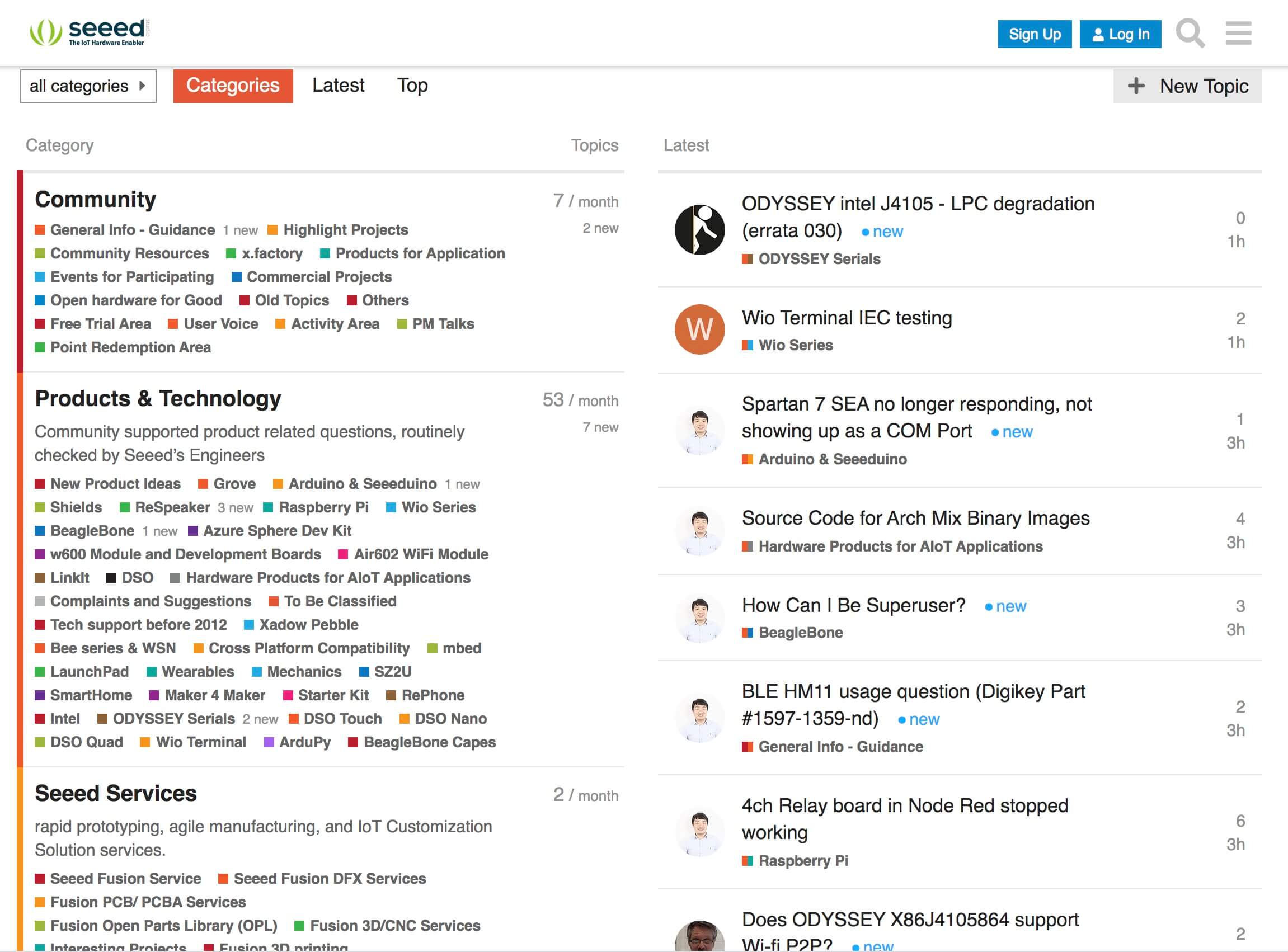Open the Grove subcategory
Image resolution: width=1288 pixels, height=952 pixels.
227,484
